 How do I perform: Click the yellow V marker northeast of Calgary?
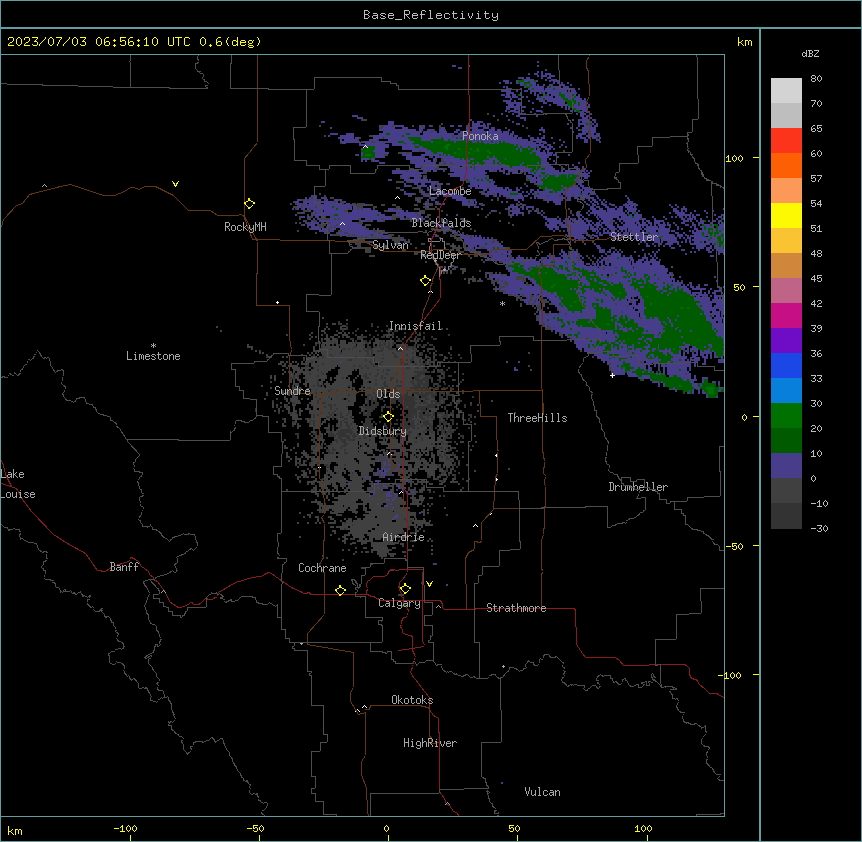tap(429, 584)
